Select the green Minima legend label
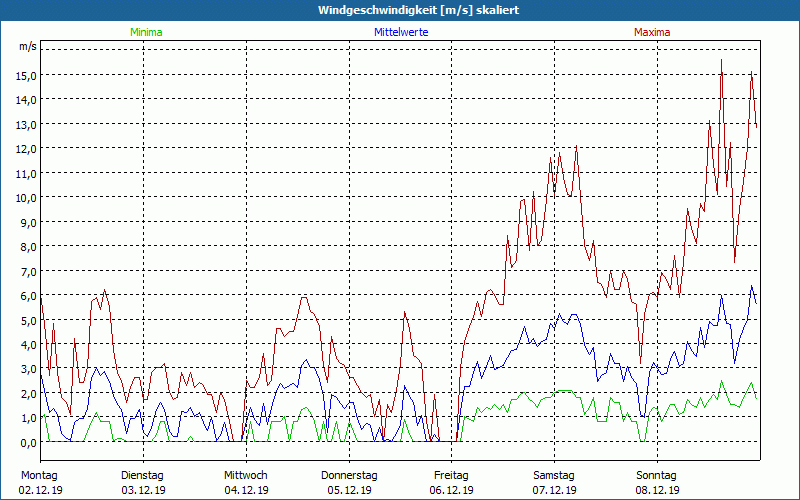Image resolution: width=800 pixels, height=500 pixels. (x=145, y=32)
